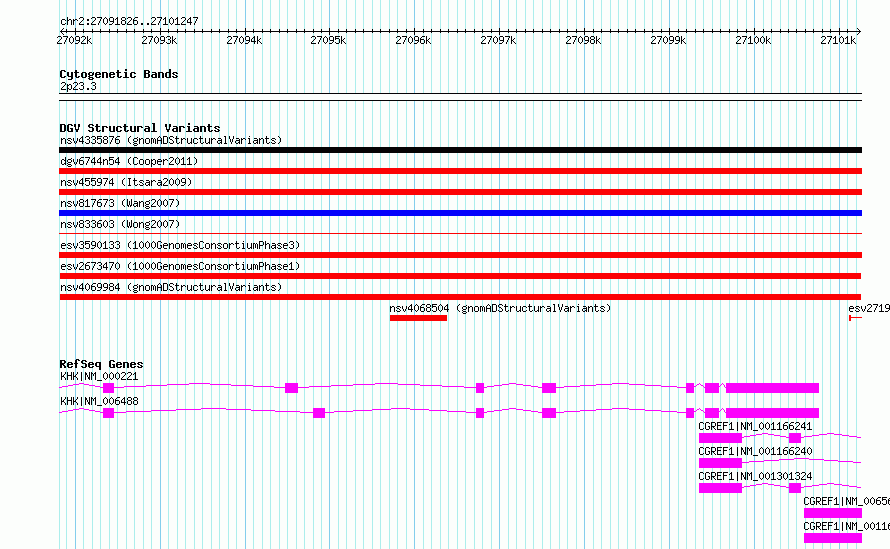Image resolution: width=890 pixels, height=549 pixels.
Task: Click the blue nsv817673 variant bar
Action: pyautogui.click(x=460, y=213)
